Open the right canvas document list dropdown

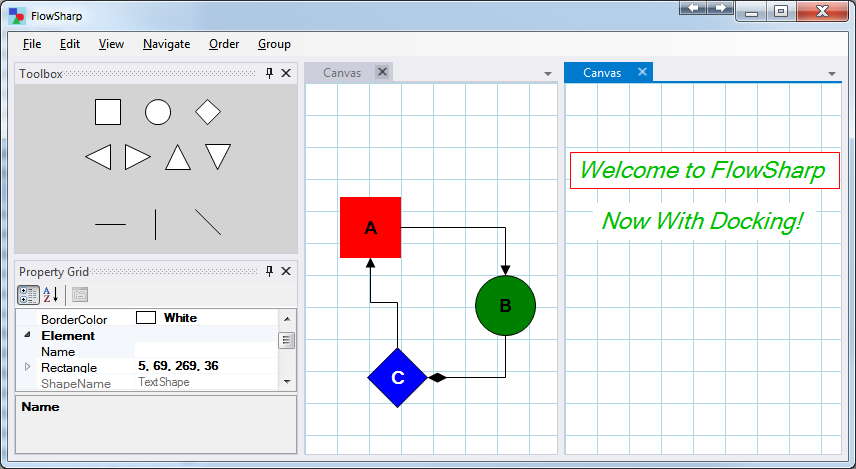coord(832,74)
